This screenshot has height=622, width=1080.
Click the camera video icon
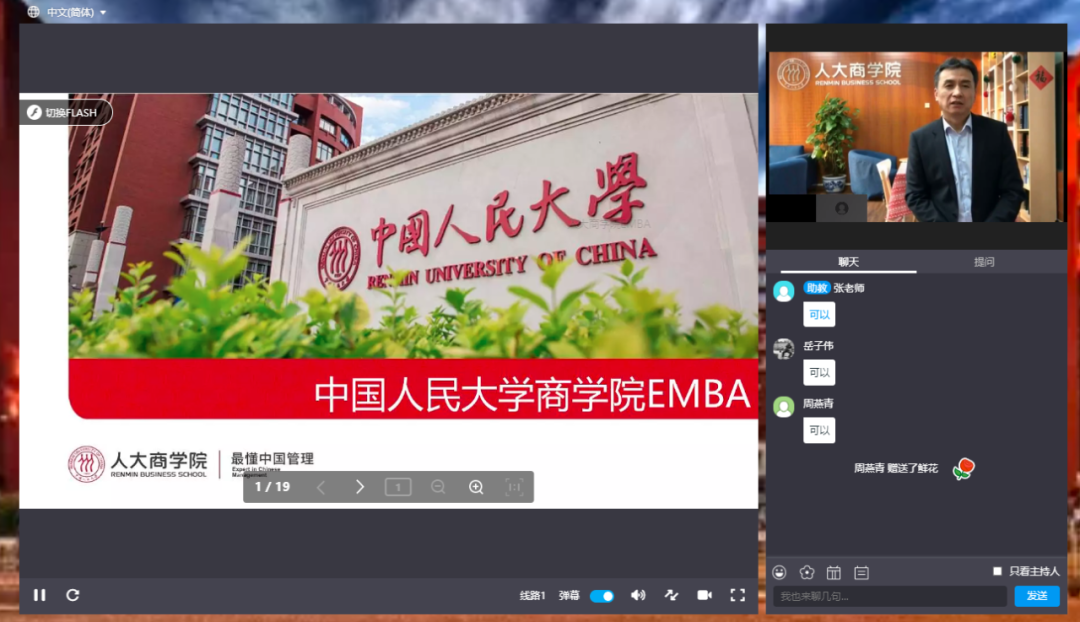coord(704,595)
